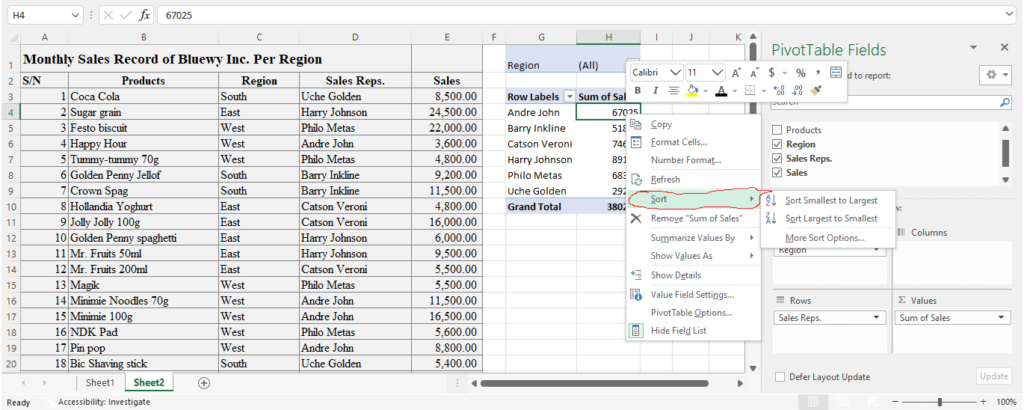This screenshot has height=410, width=1024.
Task: Open the Name Box dropdown arrow
Action: pos(76,14)
